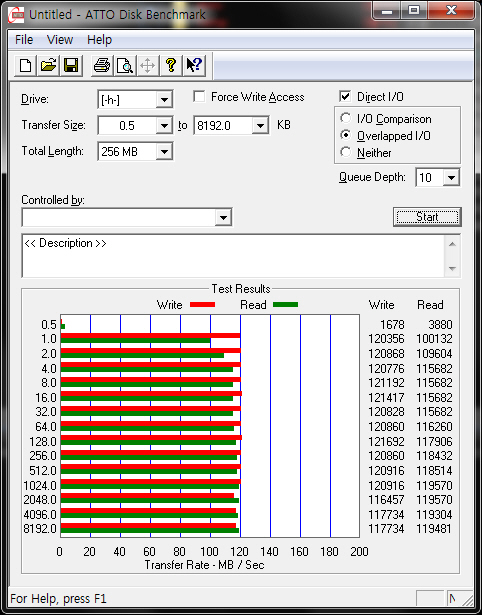Click the read value 3880
The image size is (482, 615).
440,325
